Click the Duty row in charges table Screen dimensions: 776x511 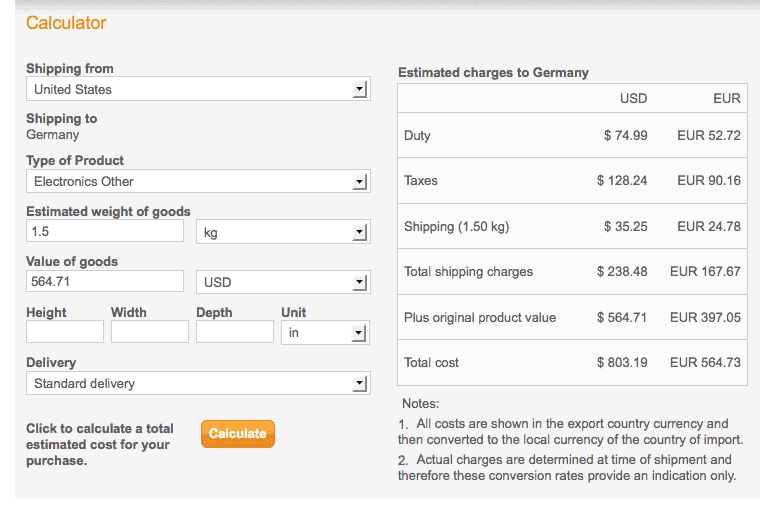pos(572,135)
